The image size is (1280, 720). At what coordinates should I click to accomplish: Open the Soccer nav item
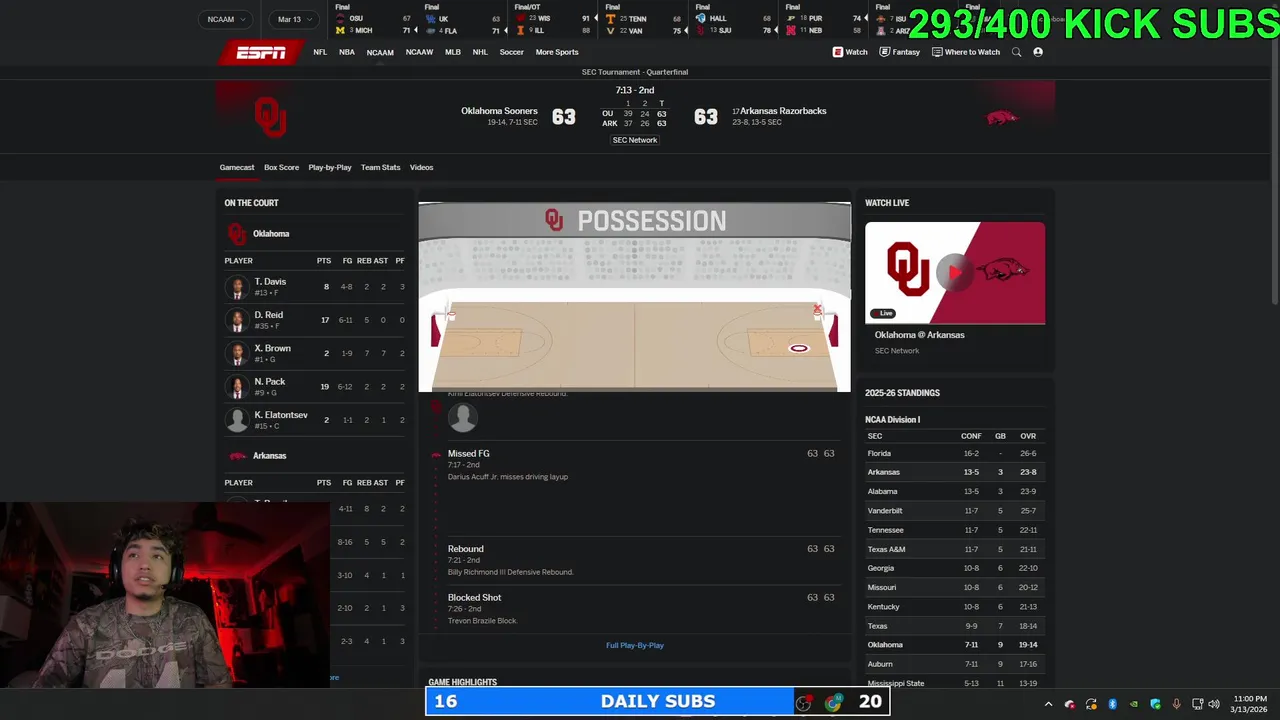tap(511, 52)
